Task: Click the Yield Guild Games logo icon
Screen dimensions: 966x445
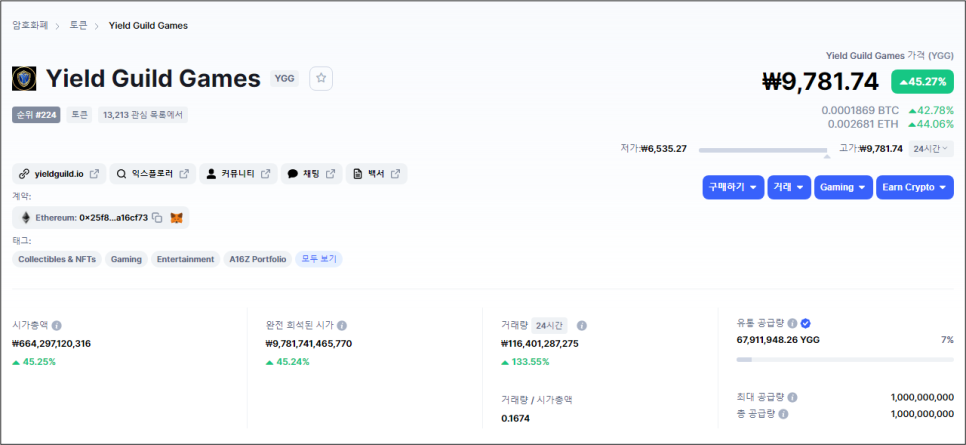Action: coord(24,79)
